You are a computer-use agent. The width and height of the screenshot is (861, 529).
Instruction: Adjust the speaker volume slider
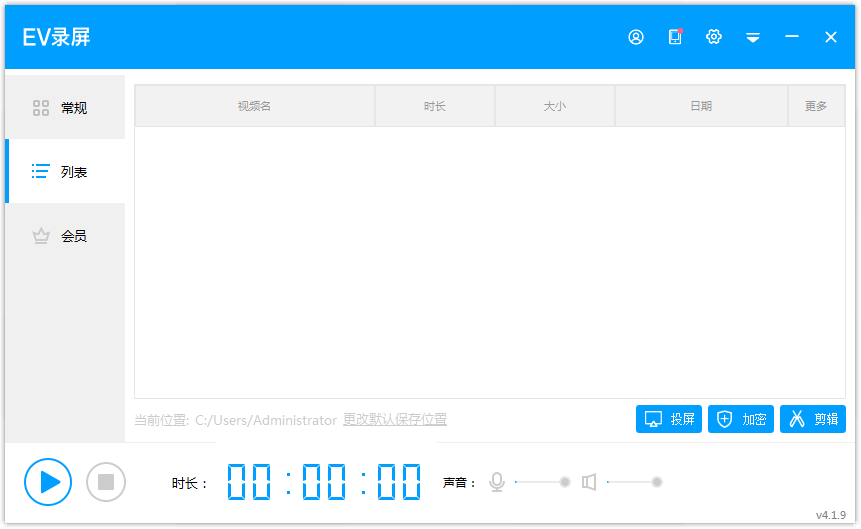[656, 482]
